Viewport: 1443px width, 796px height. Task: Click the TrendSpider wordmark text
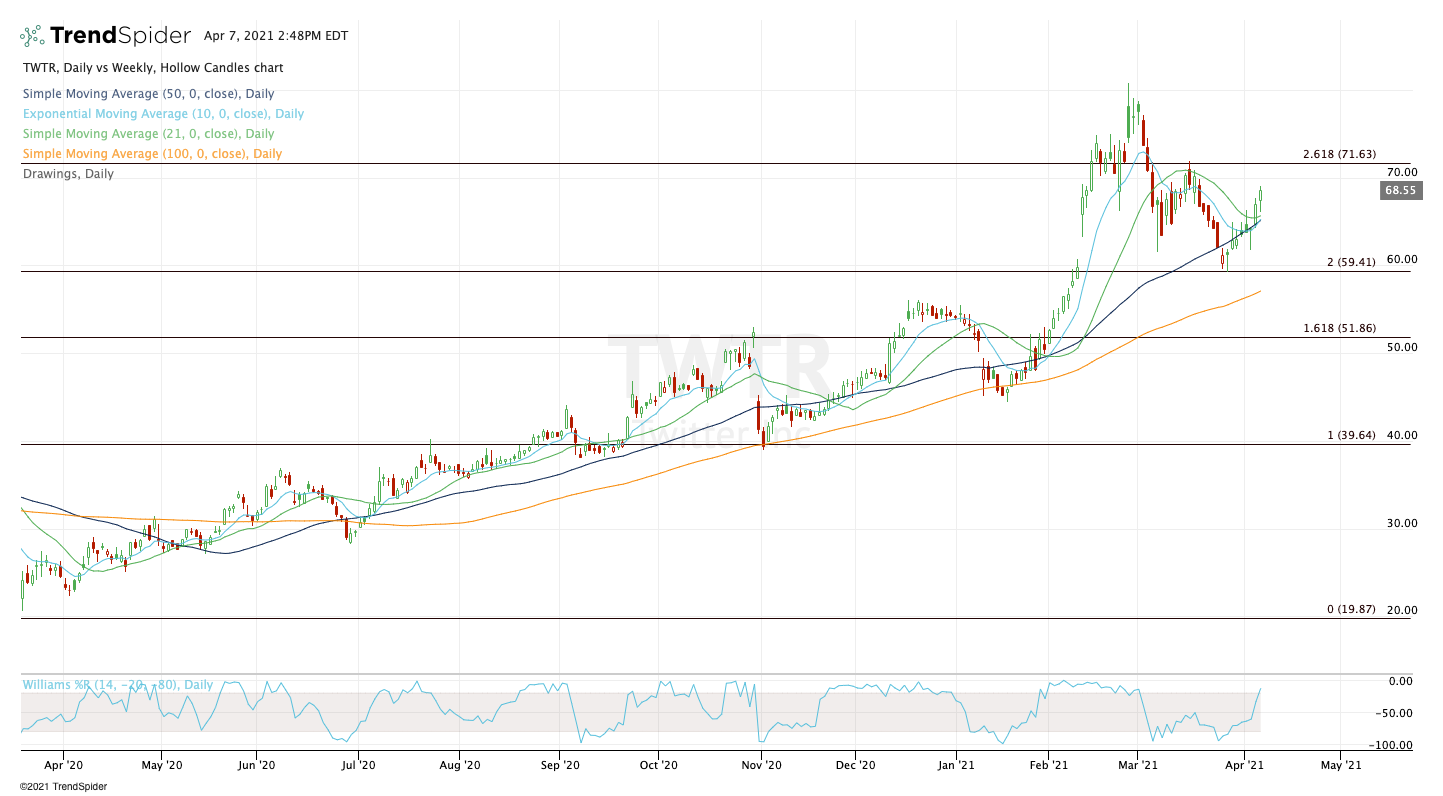(x=120, y=36)
